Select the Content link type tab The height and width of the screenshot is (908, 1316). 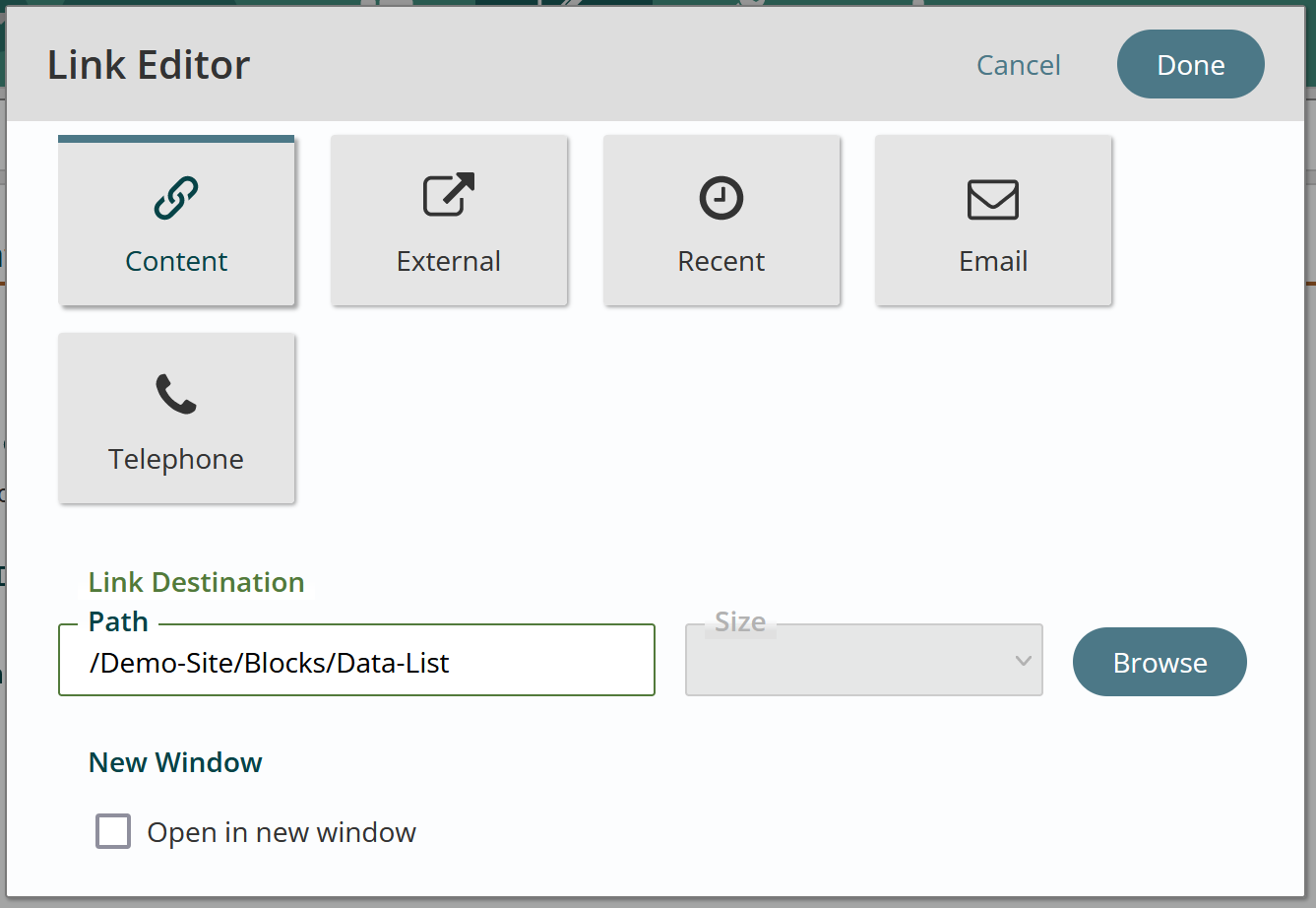pyautogui.click(x=176, y=221)
